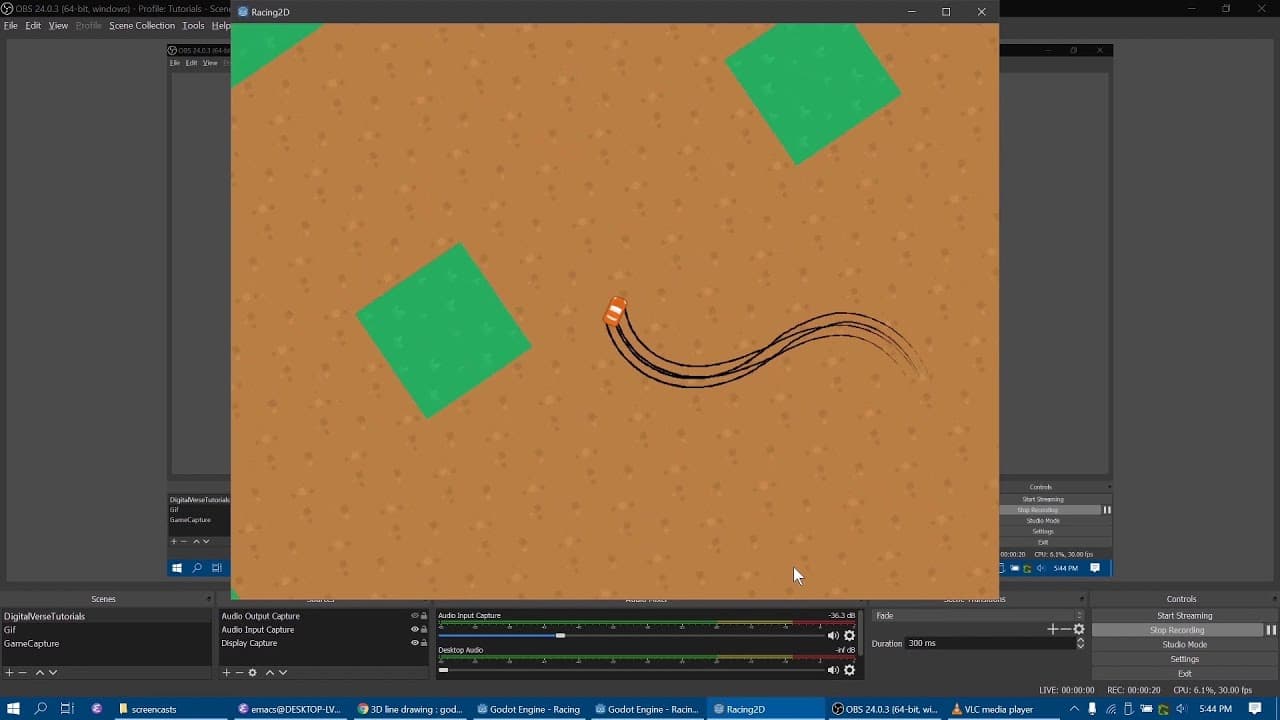Move the source down in the Sources list
The width and height of the screenshot is (1280, 720).
point(283,673)
